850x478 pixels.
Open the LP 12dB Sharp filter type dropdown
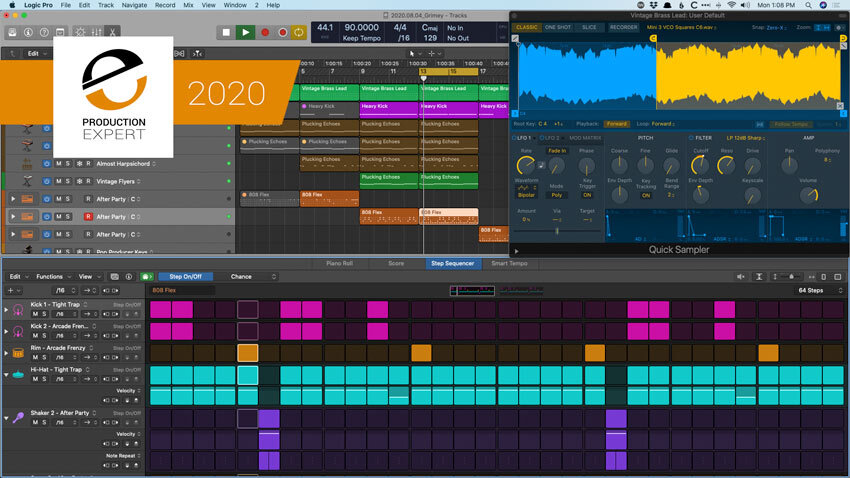(745, 138)
